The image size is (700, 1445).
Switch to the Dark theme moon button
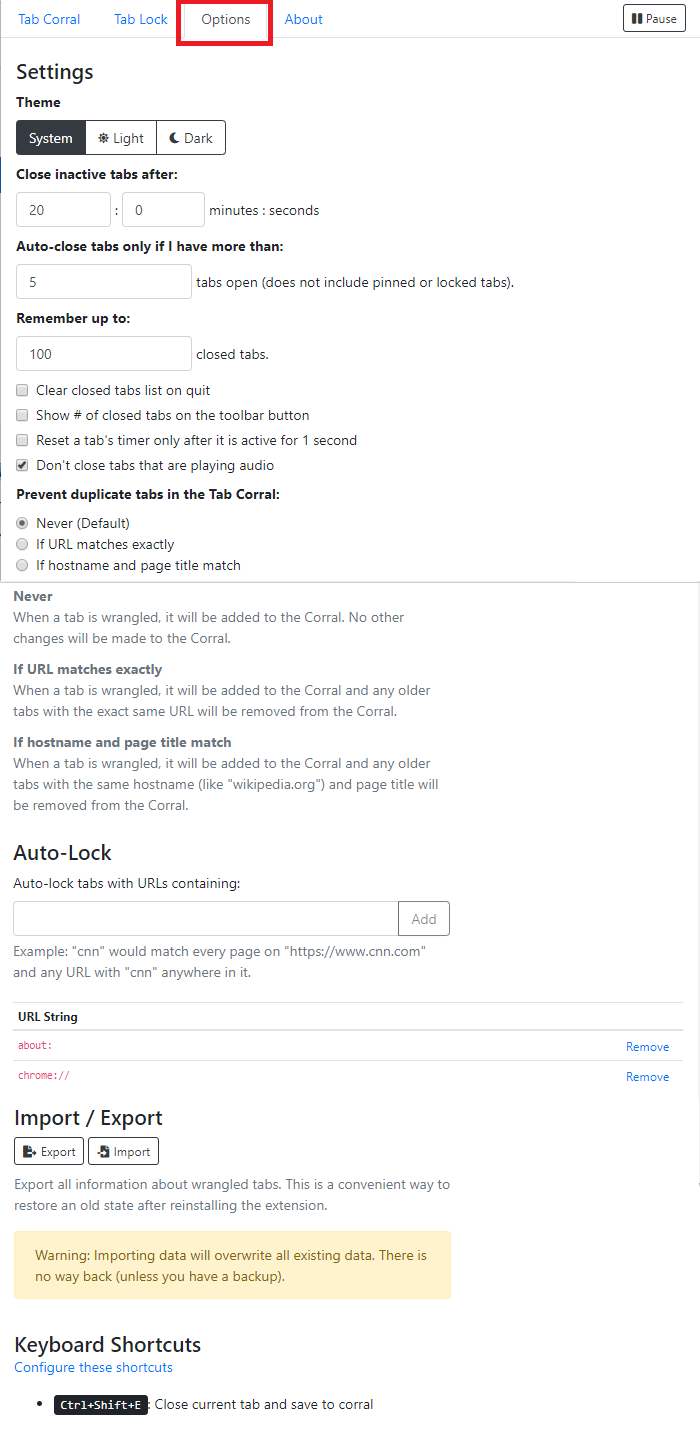click(191, 138)
